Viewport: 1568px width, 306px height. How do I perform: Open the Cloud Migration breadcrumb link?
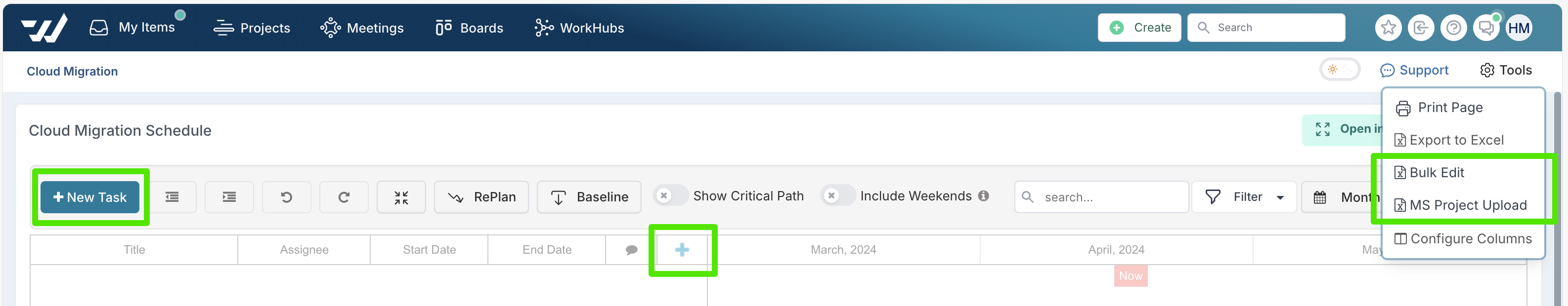click(x=73, y=72)
